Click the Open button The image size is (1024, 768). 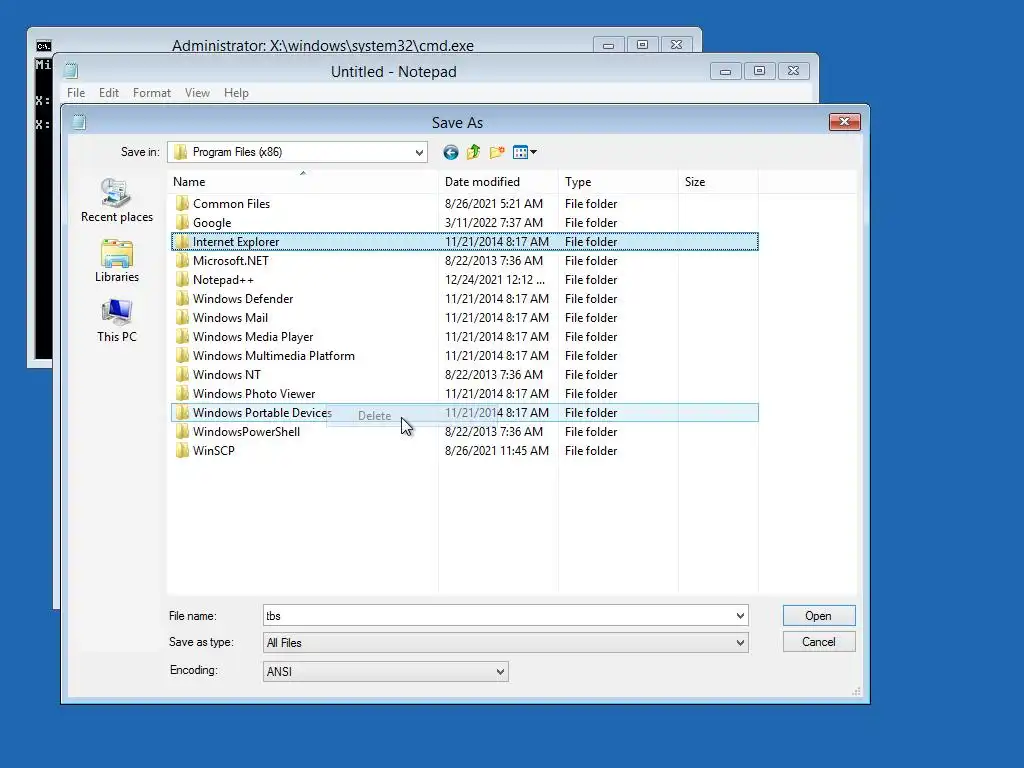[819, 616]
